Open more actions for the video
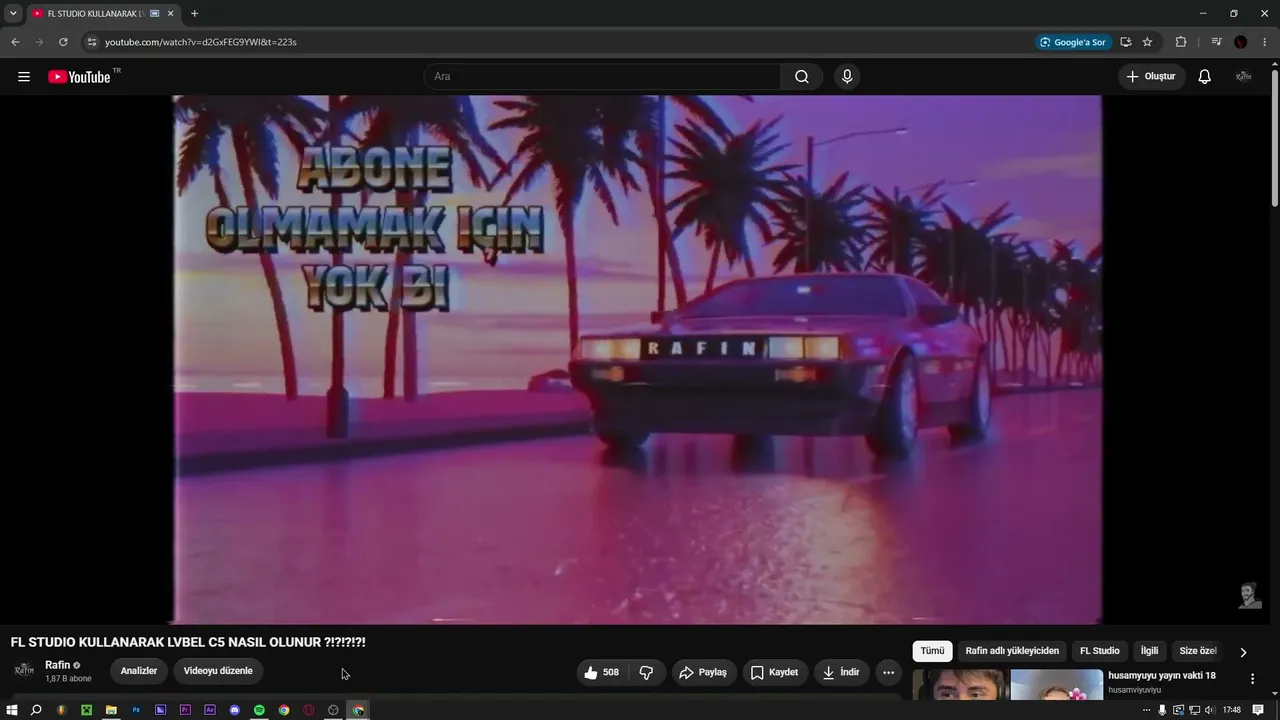The width and height of the screenshot is (1280, 720). pyautogui.click(x=888, y=673)
